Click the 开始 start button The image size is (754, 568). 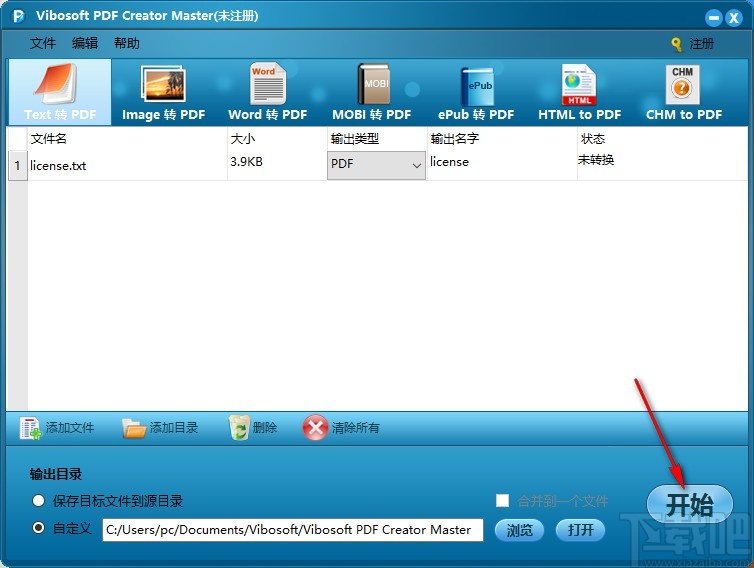pos(690,505)
